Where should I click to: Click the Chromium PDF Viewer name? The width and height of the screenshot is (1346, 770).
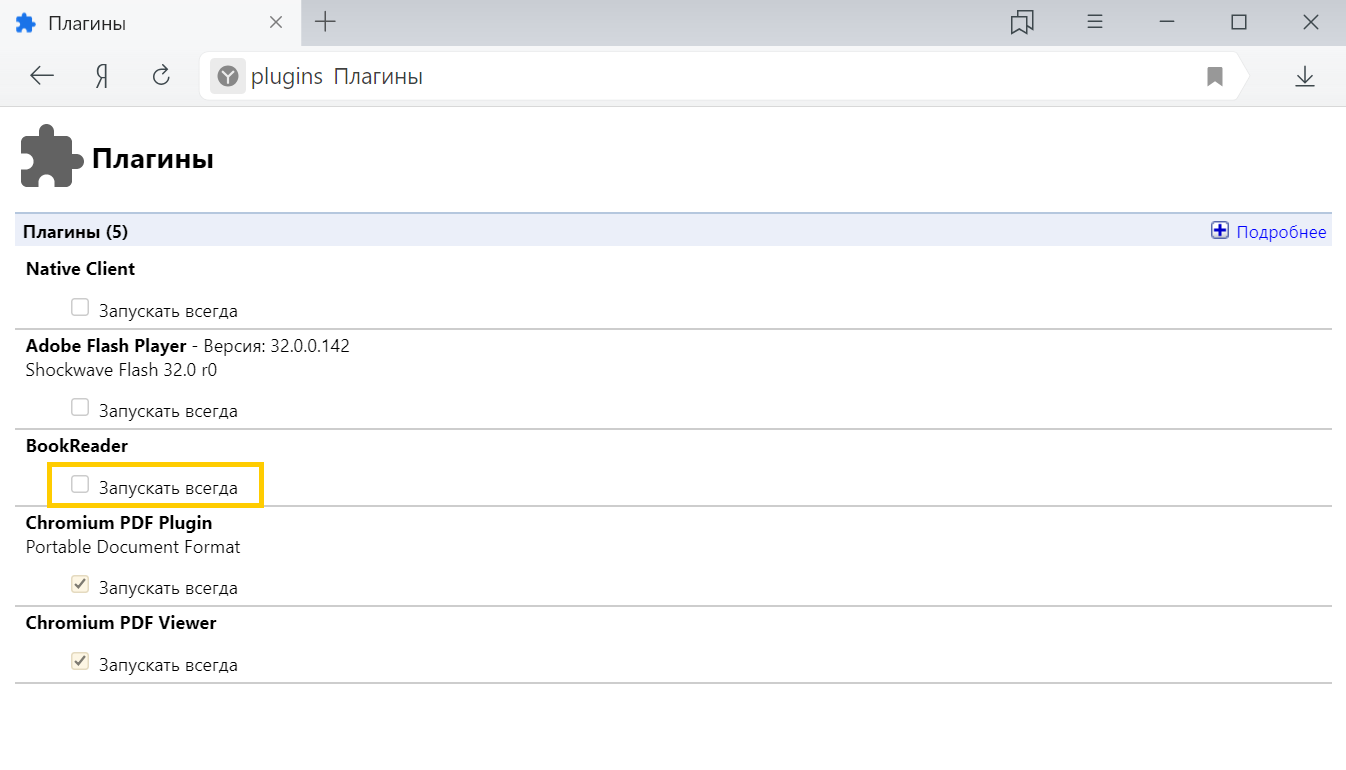coord(121,623)
